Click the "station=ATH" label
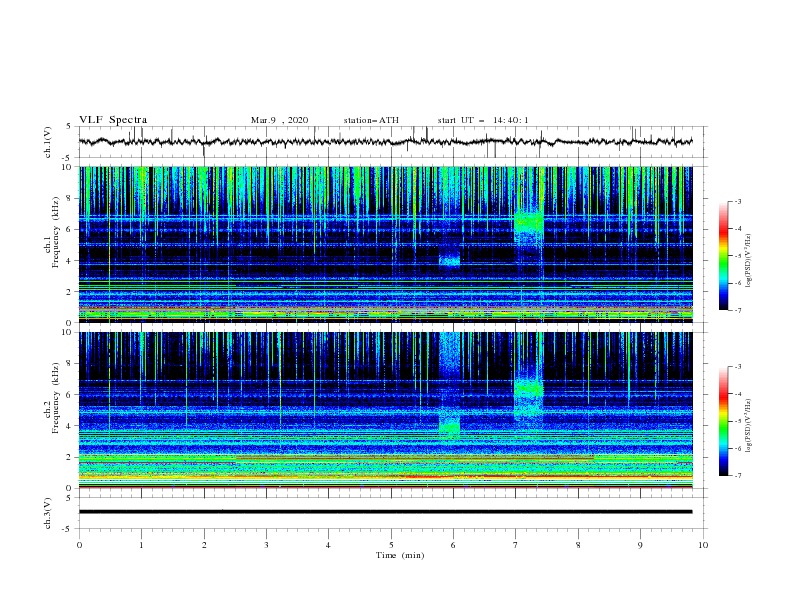Screen dimensions: 792x612 371,120
